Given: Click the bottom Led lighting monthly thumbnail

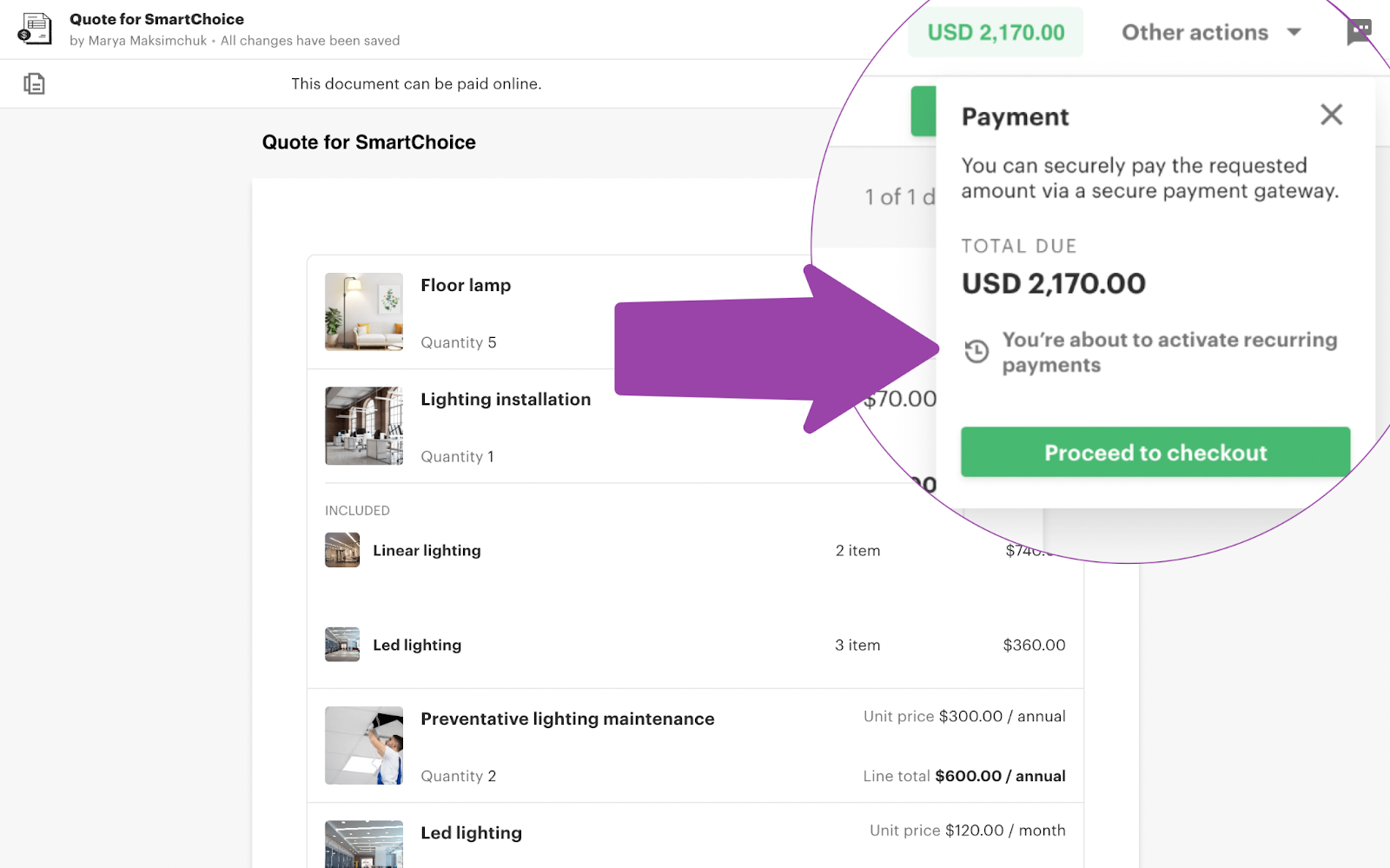Looking at the screenshot, I should [364, 845].
